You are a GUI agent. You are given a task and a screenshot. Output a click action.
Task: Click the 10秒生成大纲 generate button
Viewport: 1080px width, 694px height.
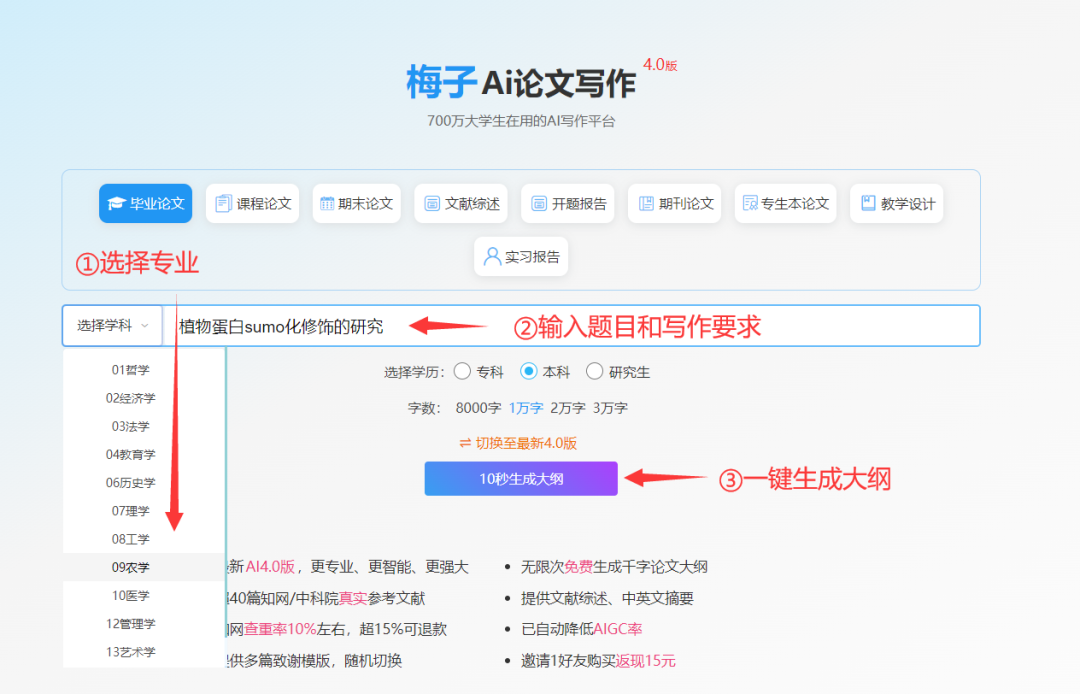coord(521,478)
